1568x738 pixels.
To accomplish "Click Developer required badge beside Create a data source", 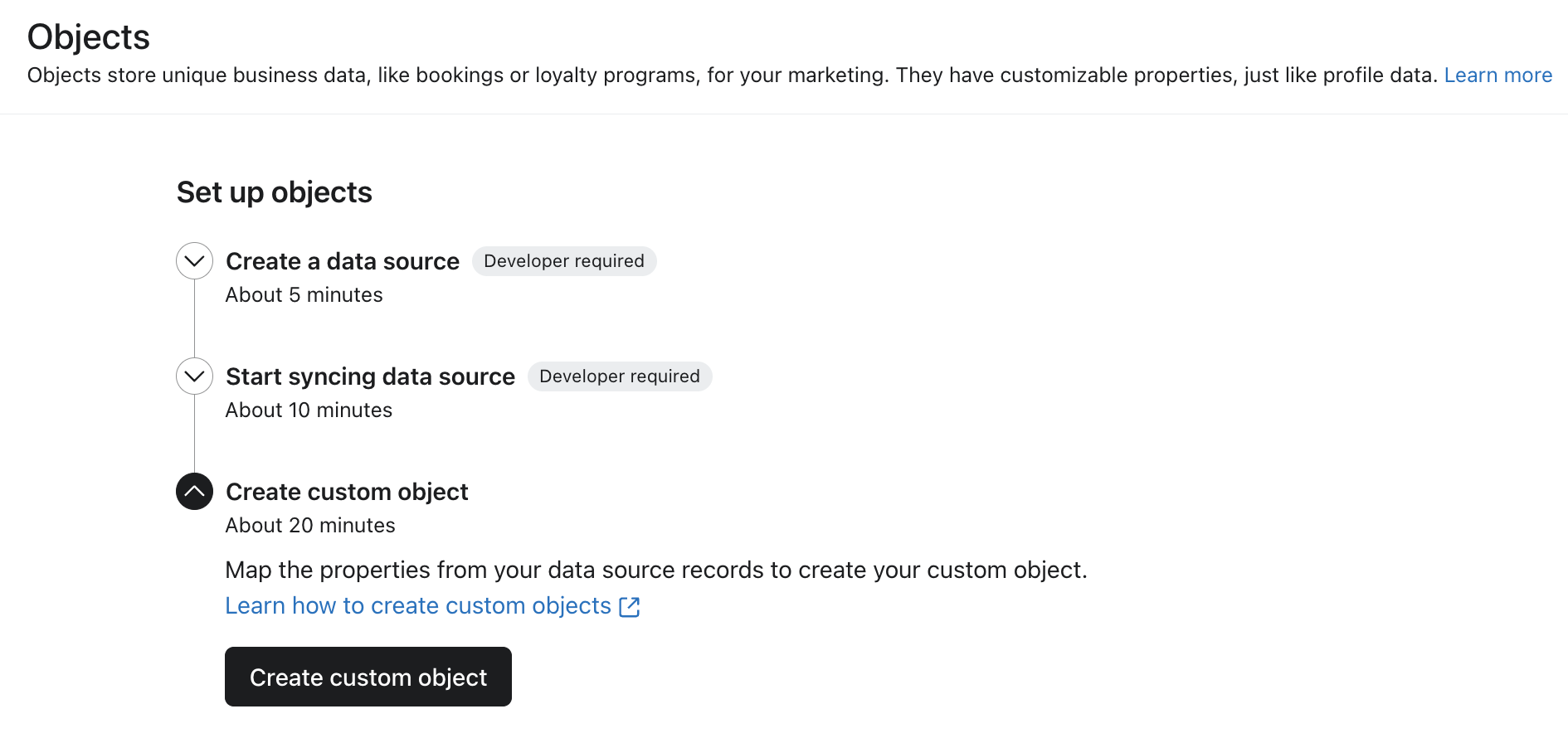I will click(564, 261).
